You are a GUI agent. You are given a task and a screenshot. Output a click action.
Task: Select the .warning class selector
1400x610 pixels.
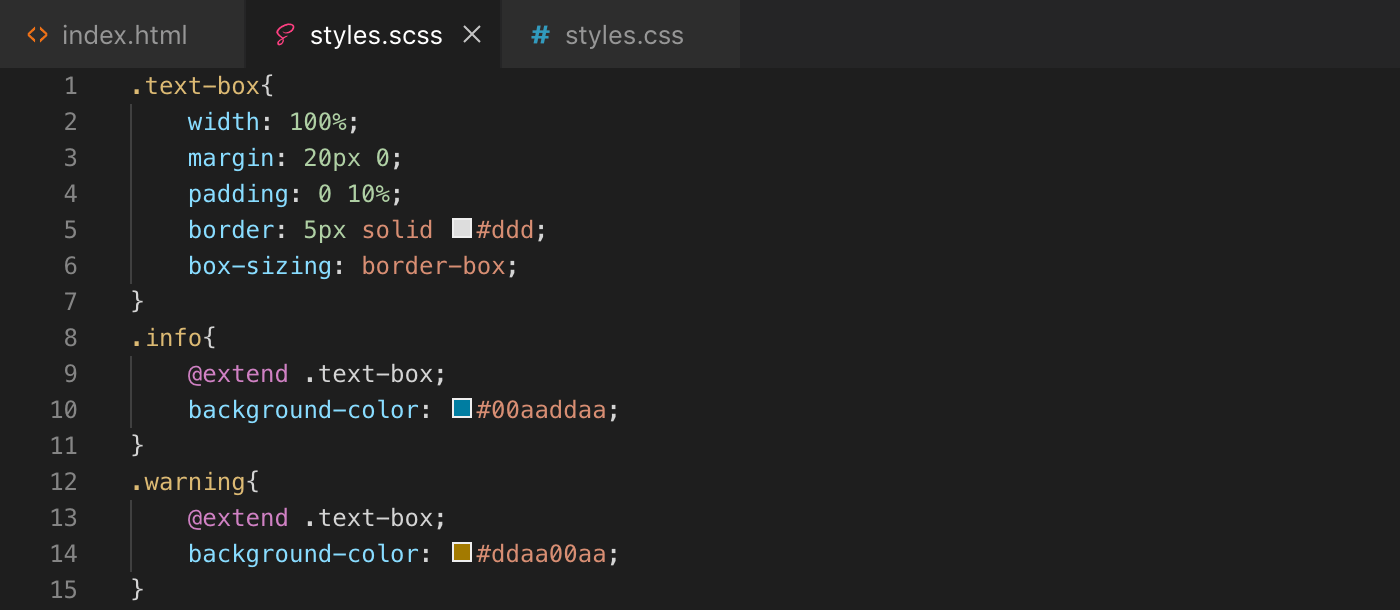tap(188, 481)
